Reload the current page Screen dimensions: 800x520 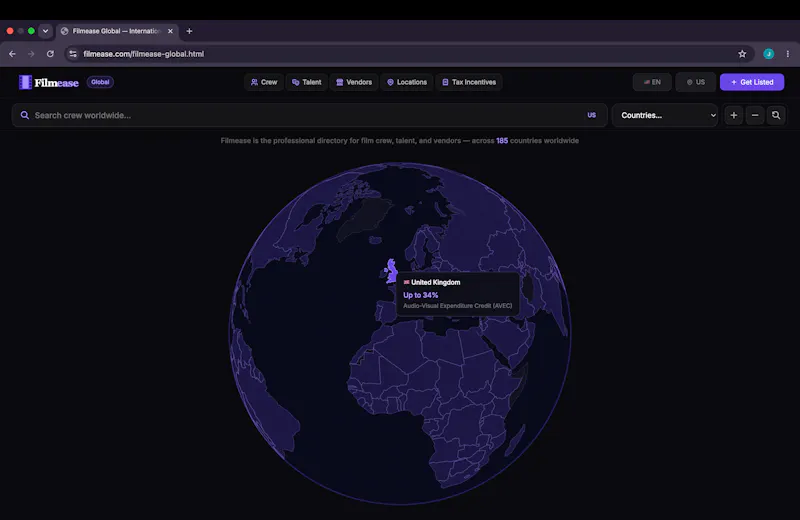pyautogui.click(x=50, y=54)
